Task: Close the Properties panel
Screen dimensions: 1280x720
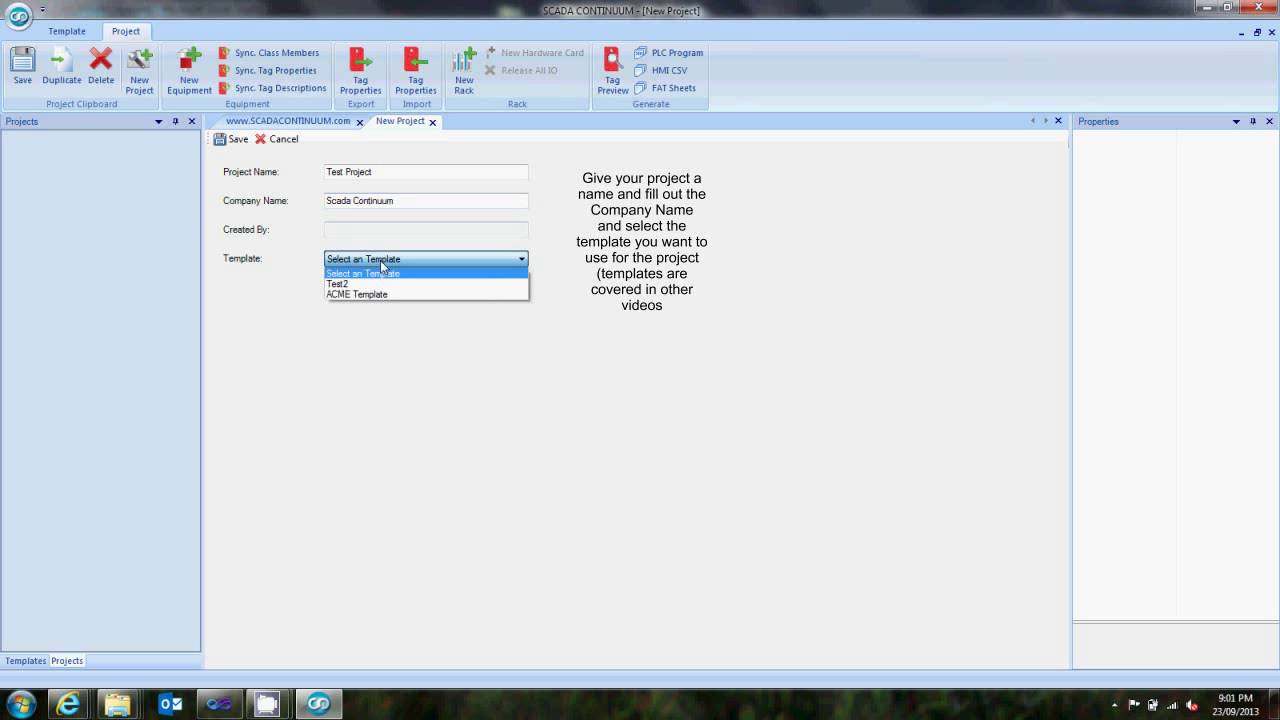Action: (x=1270, y=122)
